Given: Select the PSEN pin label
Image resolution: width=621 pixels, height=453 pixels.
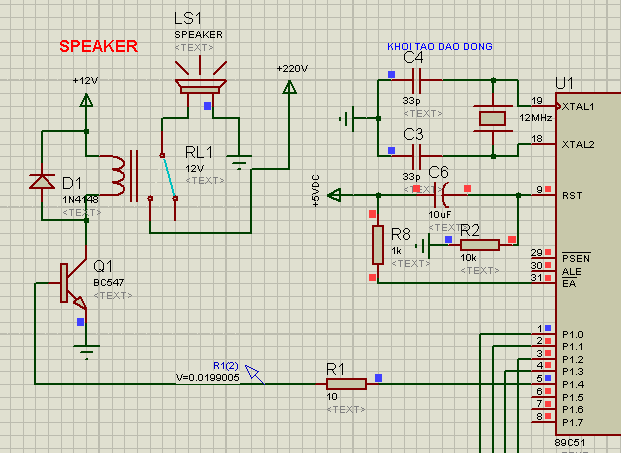Looking at the screenshot, I should (x=576, y=258).
